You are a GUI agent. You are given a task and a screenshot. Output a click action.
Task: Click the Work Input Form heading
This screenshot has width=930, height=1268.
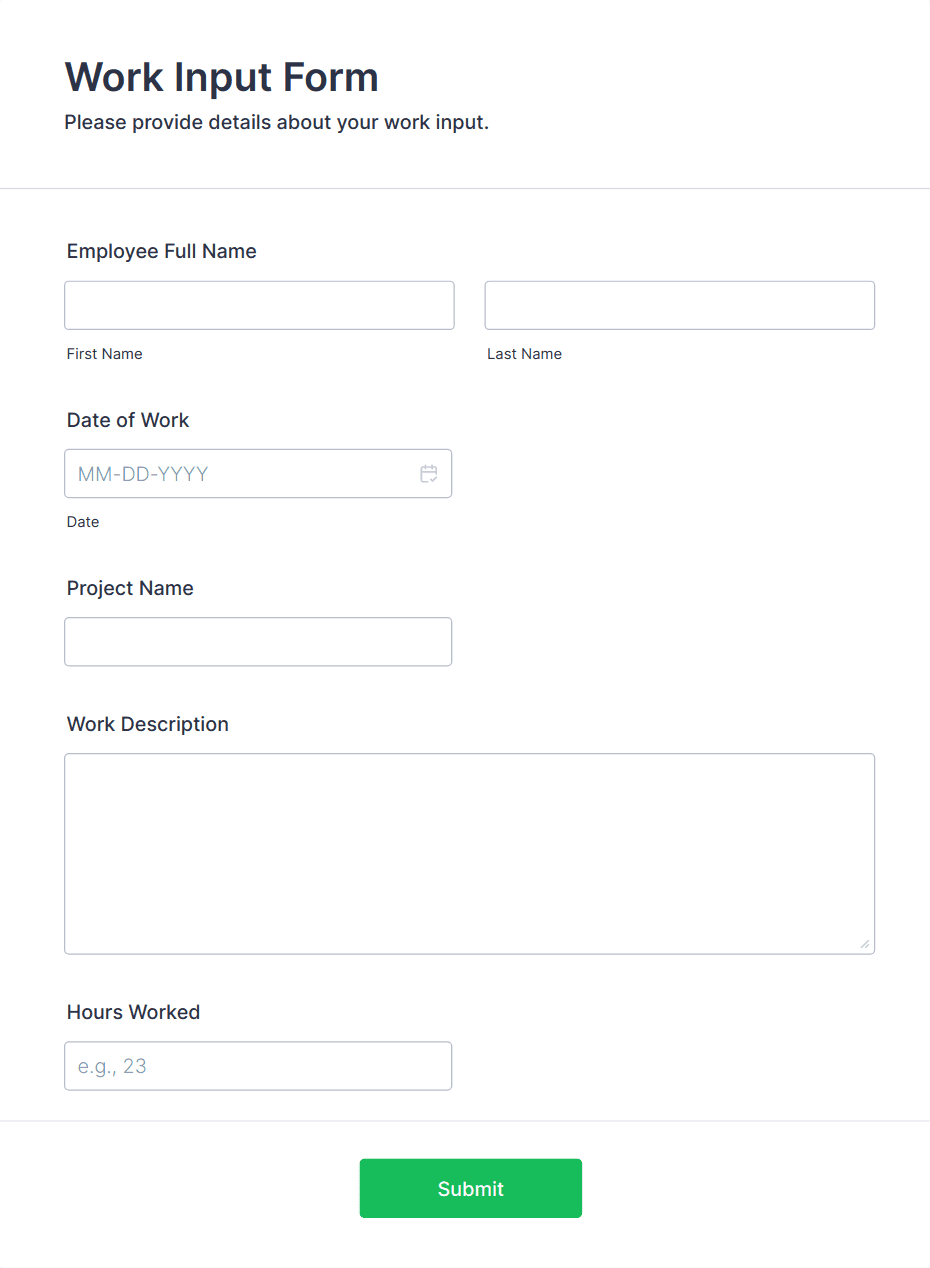point(221,77)
